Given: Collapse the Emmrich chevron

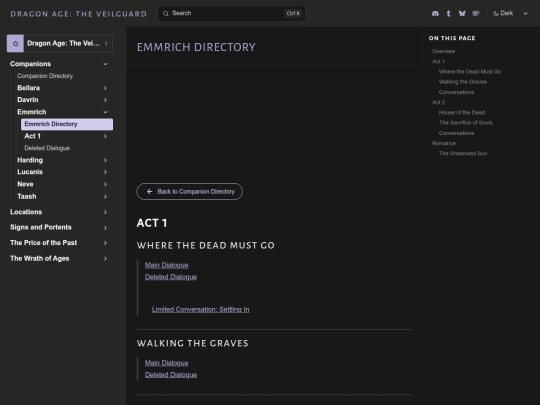Looking at the screenshot, I should point(105,112).
